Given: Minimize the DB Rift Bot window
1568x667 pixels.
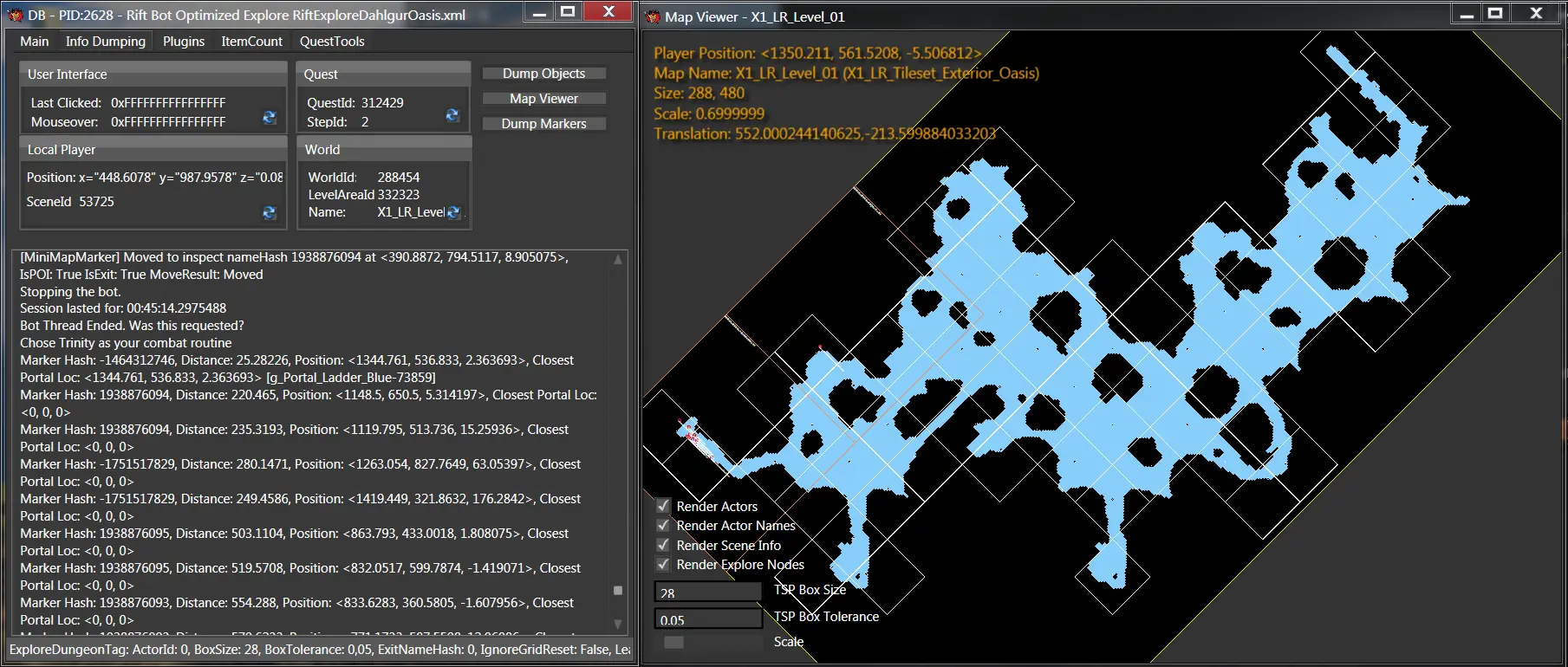Looking at the screenshot, I should click(x=539, y=12).
